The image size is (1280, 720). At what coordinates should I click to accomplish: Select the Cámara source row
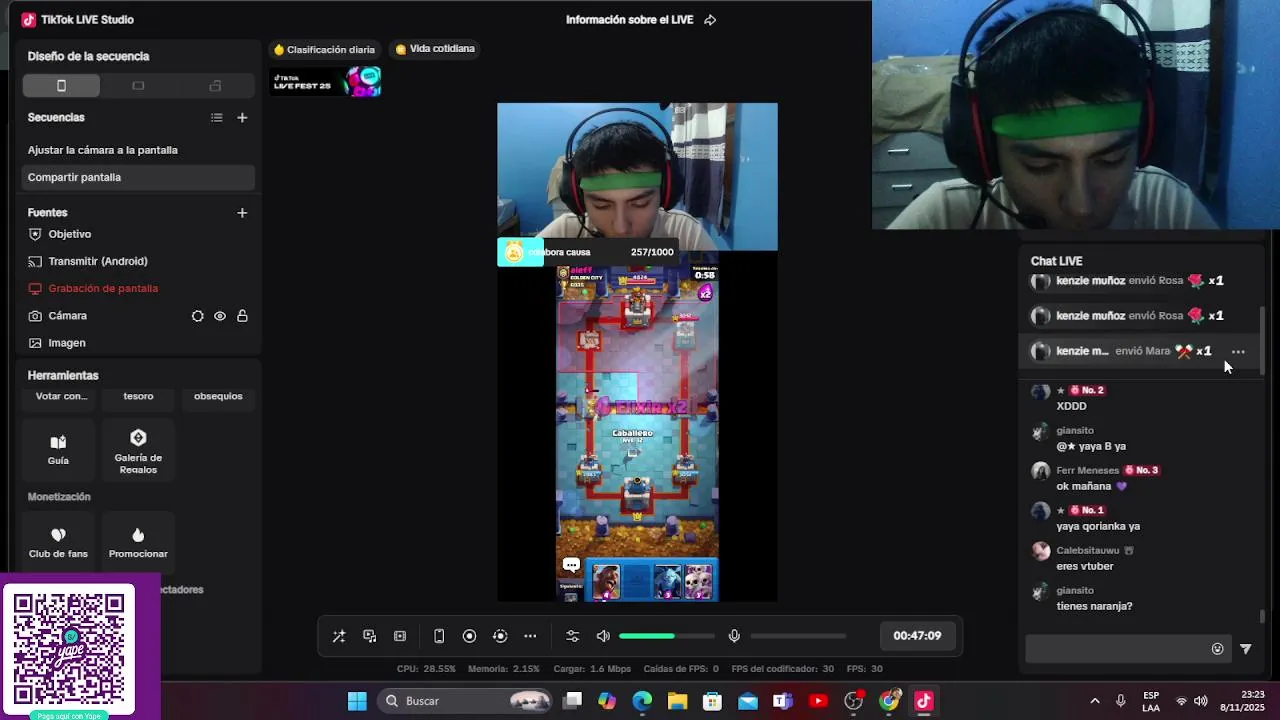pyautogui.click(x=138, y=316)
